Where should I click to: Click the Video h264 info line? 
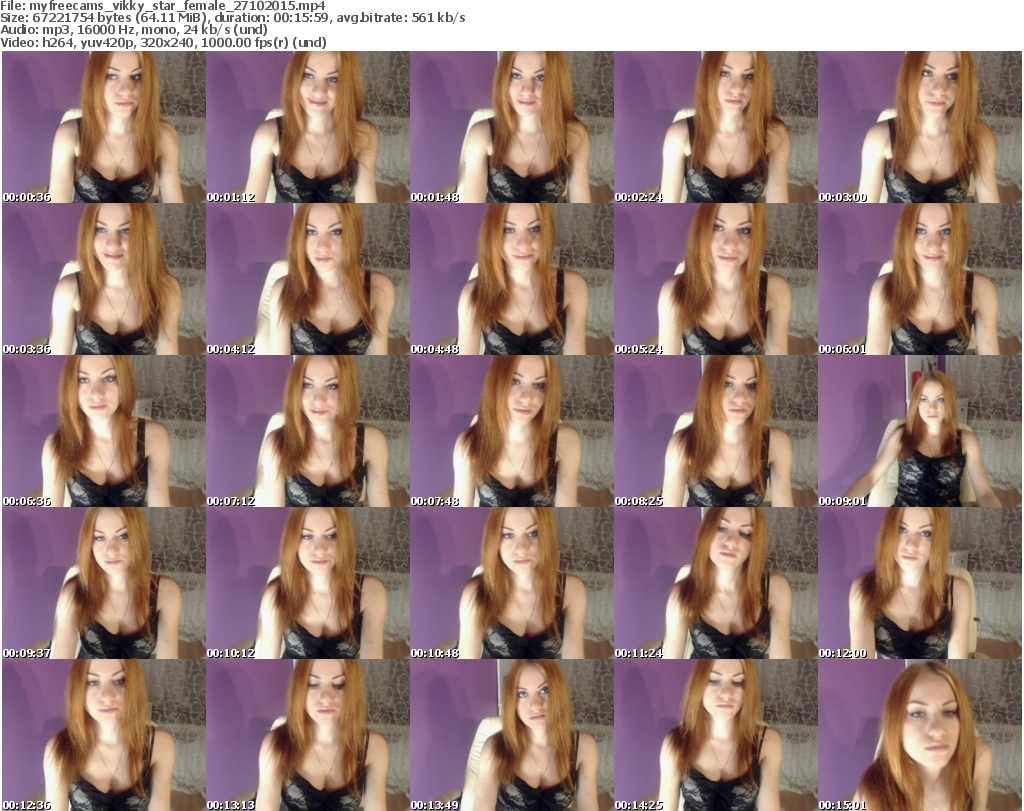pos(164,42)
